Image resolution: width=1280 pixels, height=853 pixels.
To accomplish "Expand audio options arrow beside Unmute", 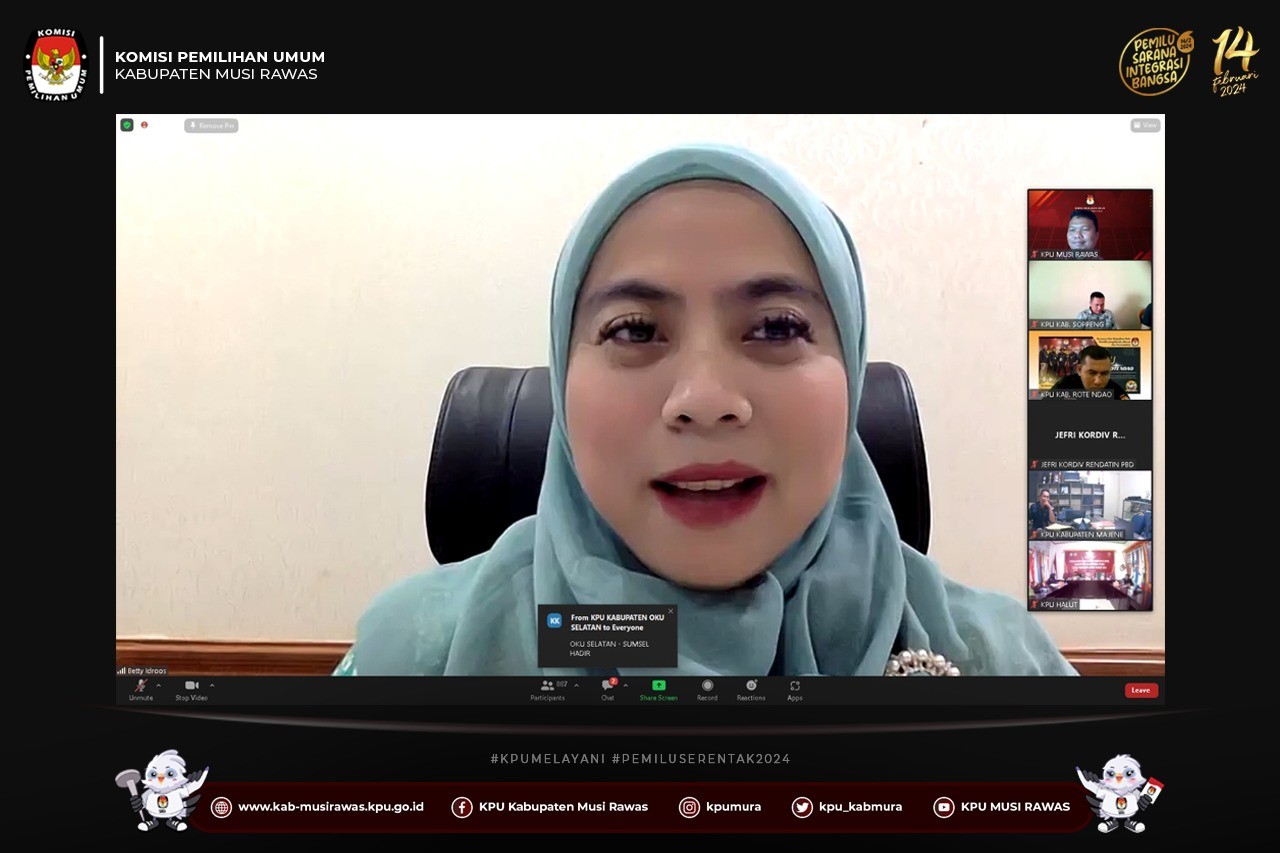I will [x=159, y=686].
